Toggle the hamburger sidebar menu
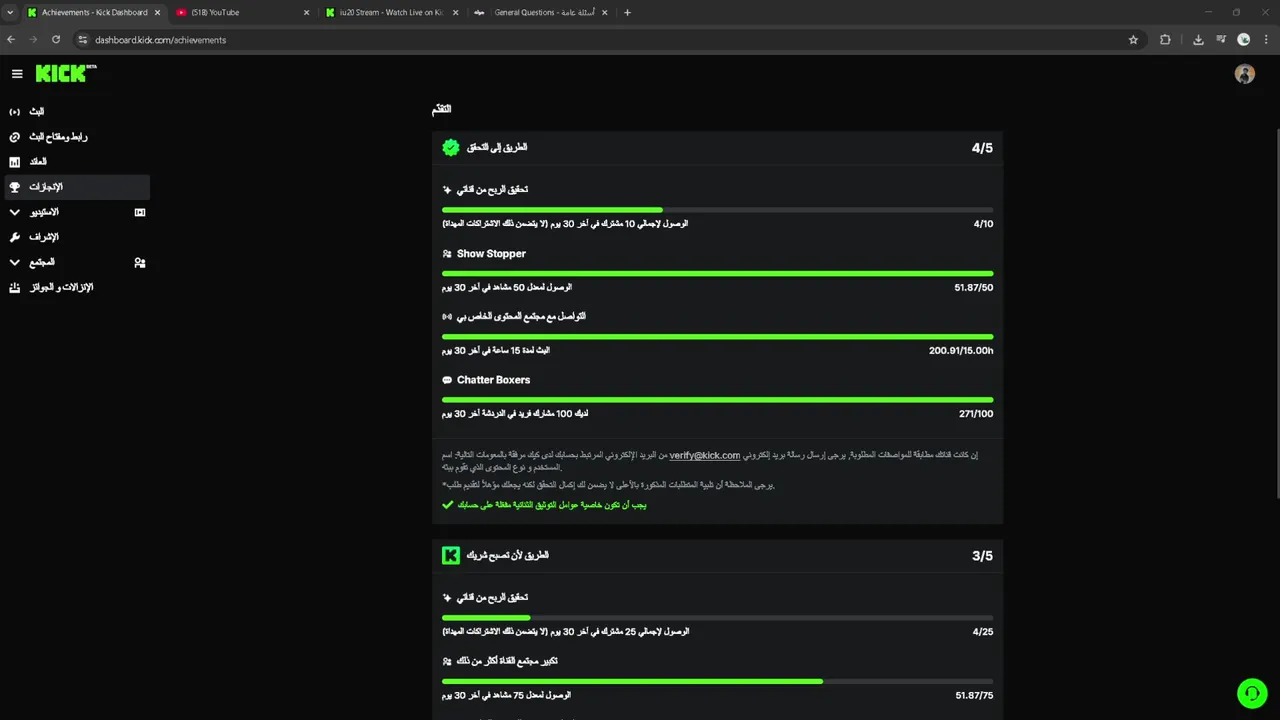Screen dimensions: 1280x720 (x=17, y=74)
